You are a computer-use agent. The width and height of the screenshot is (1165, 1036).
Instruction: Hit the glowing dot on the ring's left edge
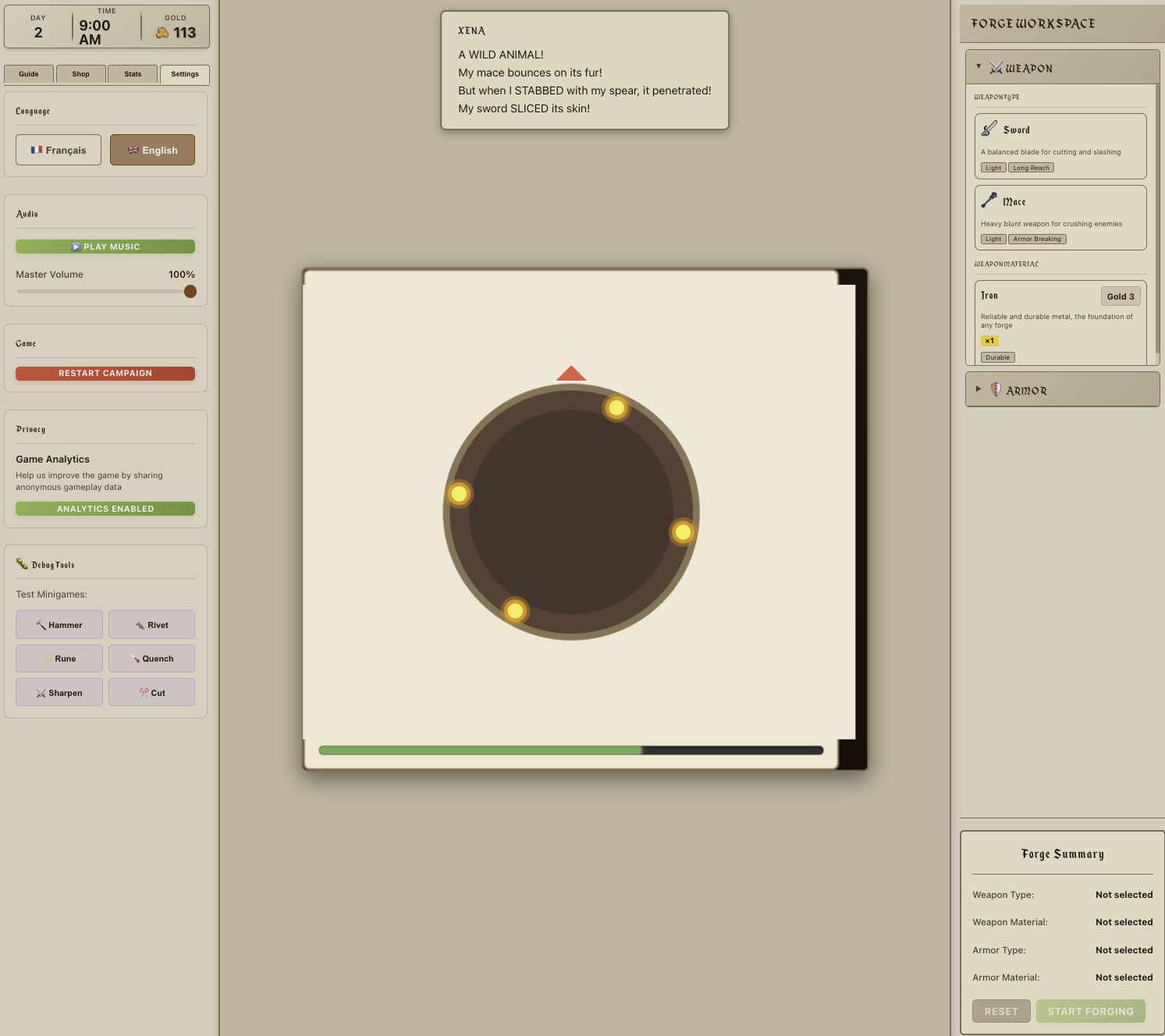tap(459, 494)
